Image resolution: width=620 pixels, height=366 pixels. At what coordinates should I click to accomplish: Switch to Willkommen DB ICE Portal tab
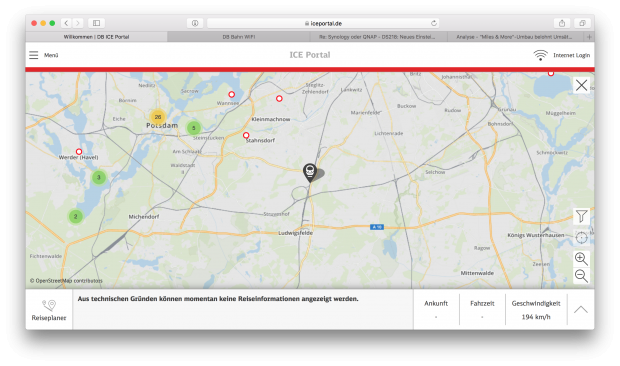[96, 37]
